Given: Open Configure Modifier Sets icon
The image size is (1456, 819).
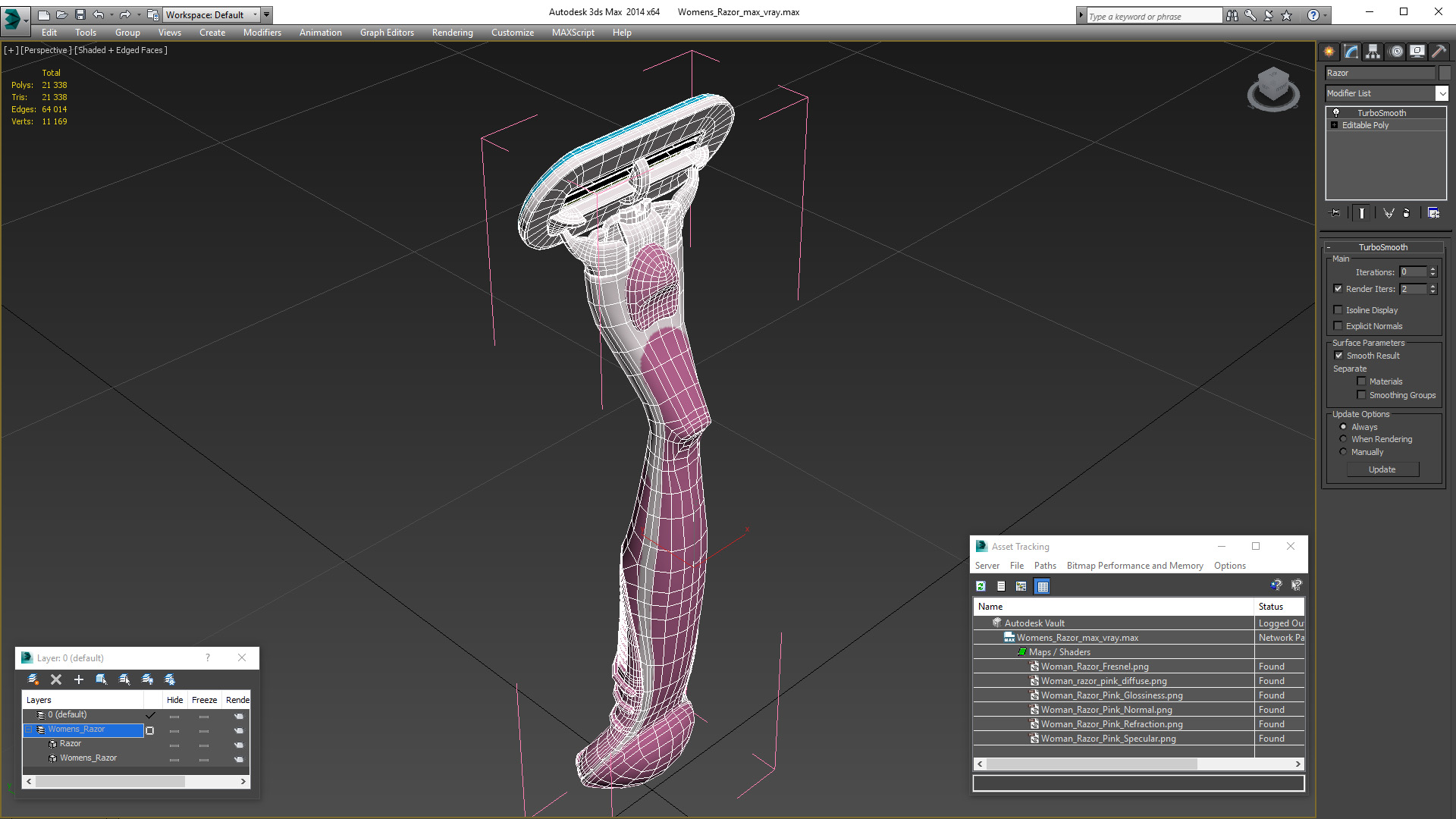Looking at the screenshot, I should tap(1433, 213).
